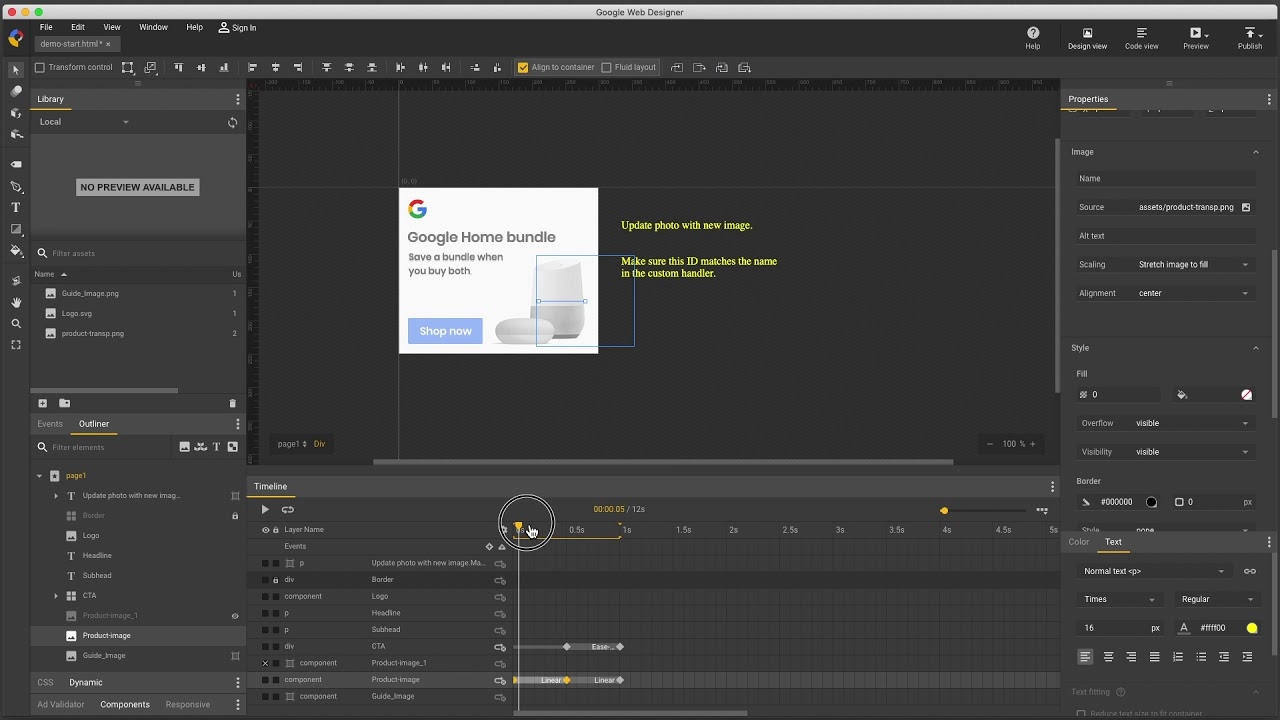Image resolution: width=1280 pixels, height=720 pixels.
Task: Open Properties panel options menu
Action: coord(1269,99)
